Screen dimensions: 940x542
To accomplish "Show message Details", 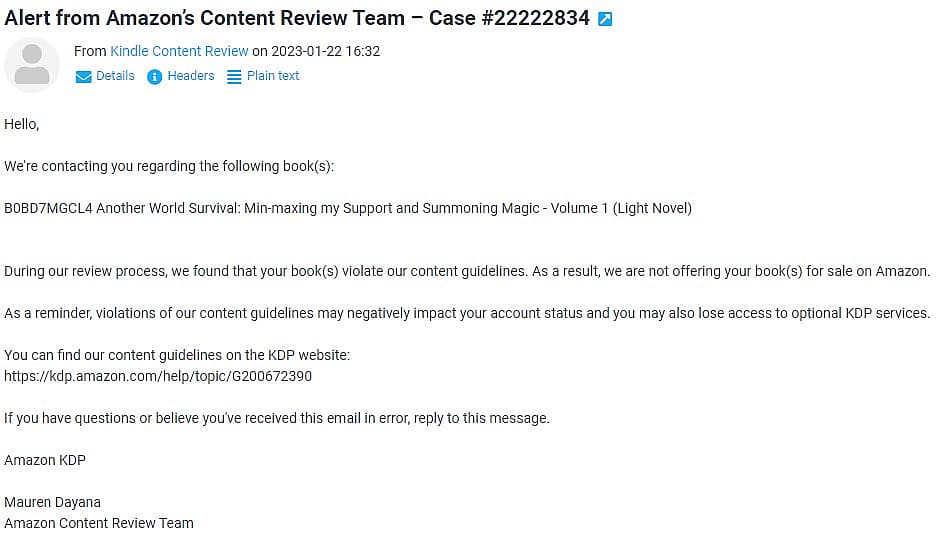I will coord(115,76).
